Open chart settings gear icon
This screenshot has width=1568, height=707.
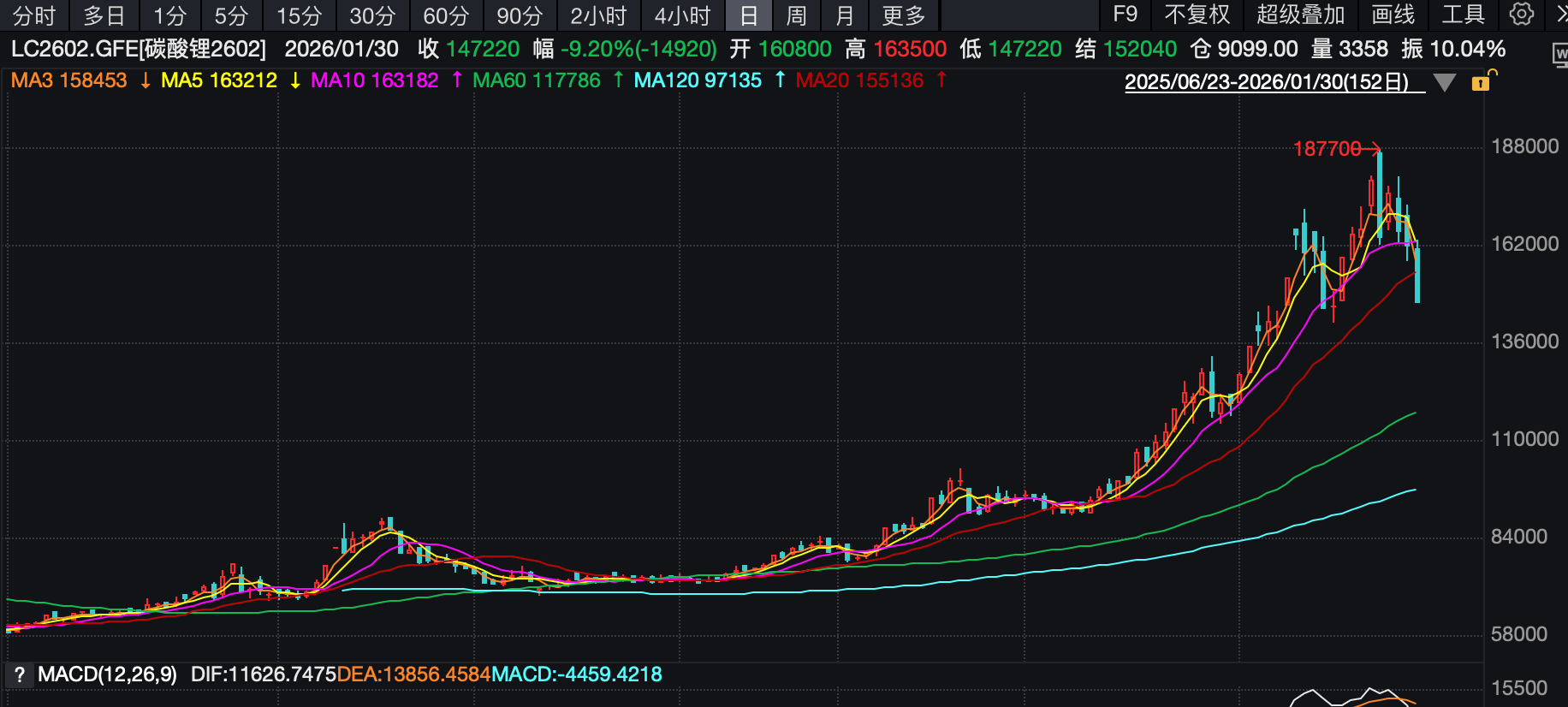(x=1521, y=15)
